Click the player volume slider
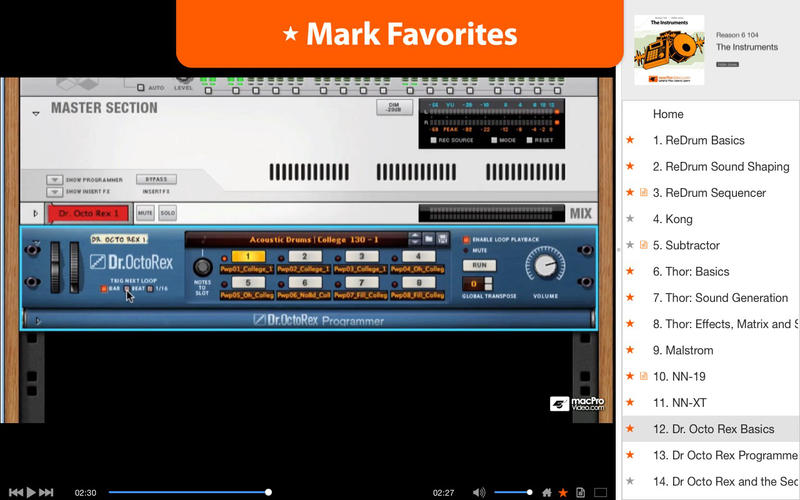This screenshot has width=800, height=500. (x=513, y=492)
